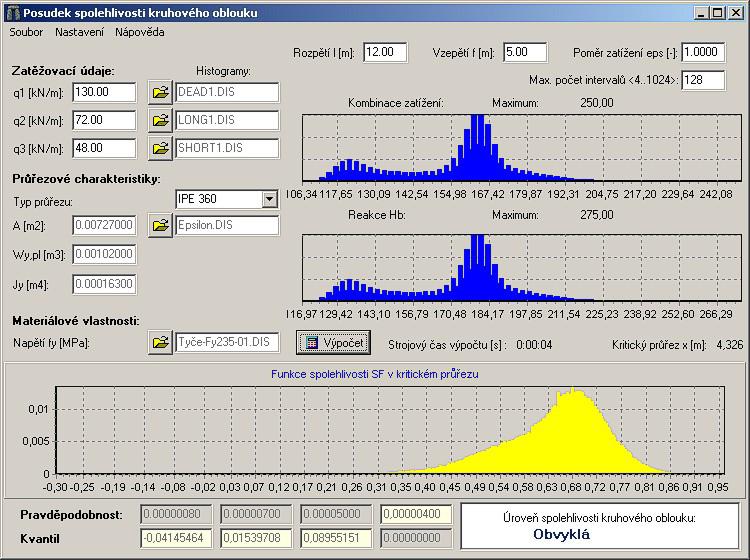Browse for the Epsilon.DIS histogram file
This screenshot has width=750, height=560.
[160, 225]
